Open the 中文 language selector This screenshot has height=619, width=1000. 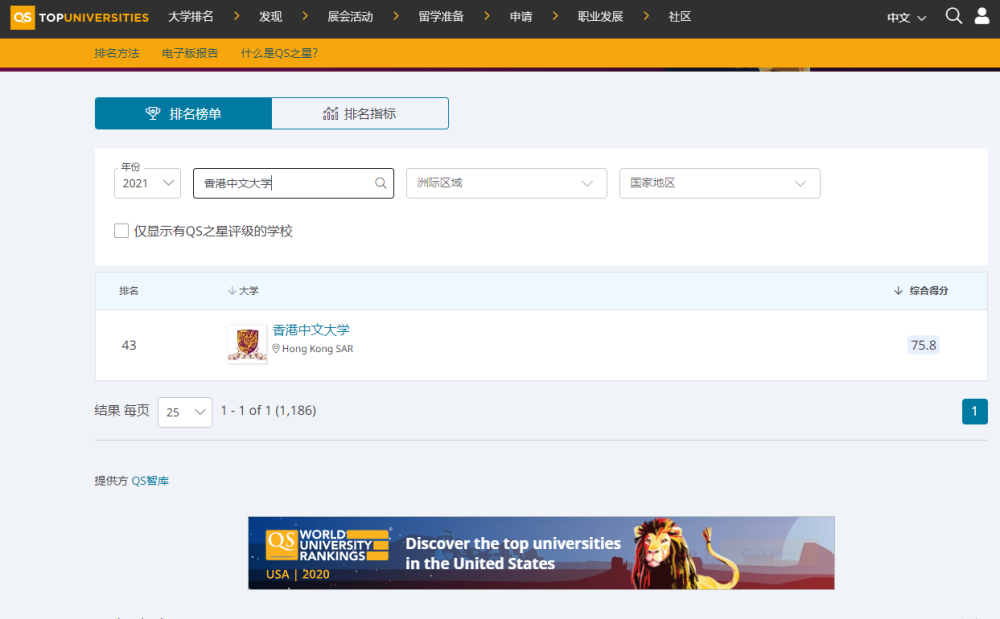(x=906, y=18)
